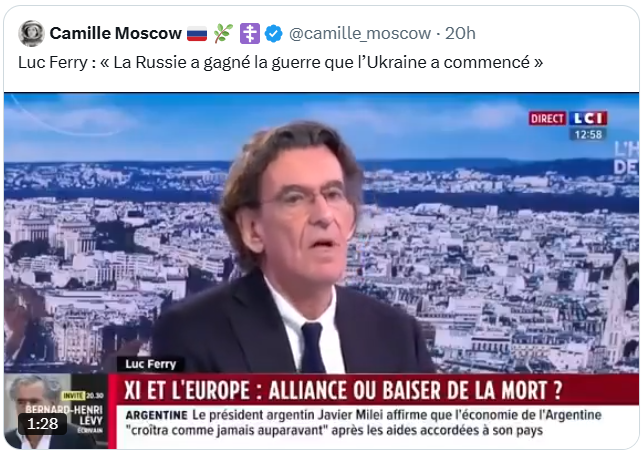Click the LCI channel logo
The image size is (644, 454).
click(588, 118)
